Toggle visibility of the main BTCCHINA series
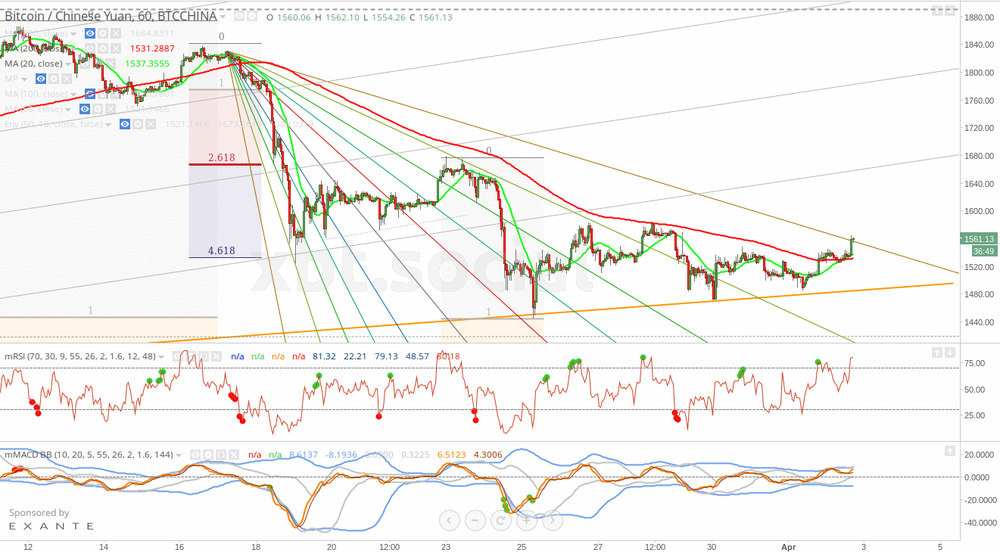This screenshot has height=553, width=1000. [239, 16]
